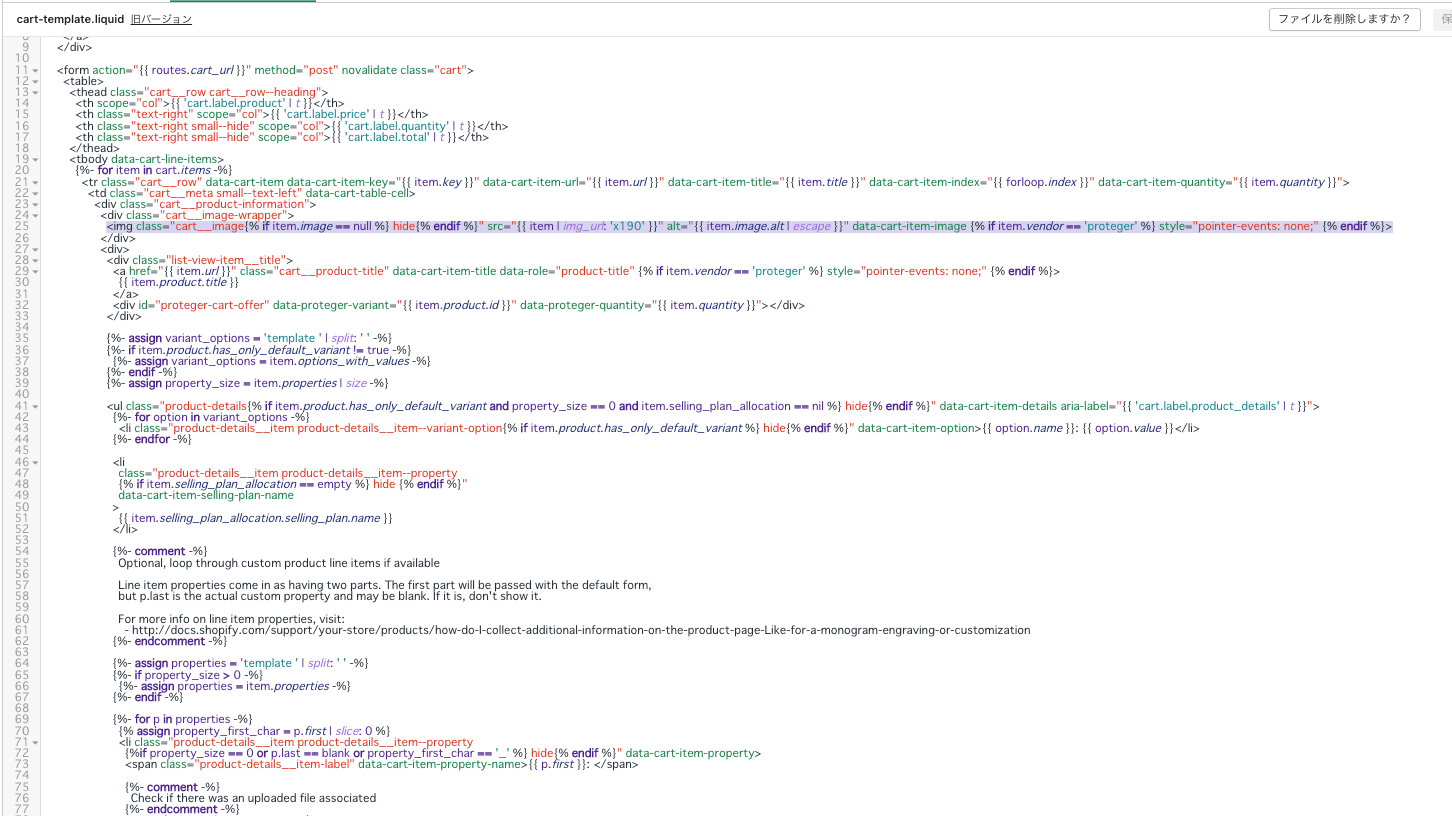Fold cart__image-wrapper div at line 24
Image resolution: width=1452 pixels, height=816 pixels.
35,216
